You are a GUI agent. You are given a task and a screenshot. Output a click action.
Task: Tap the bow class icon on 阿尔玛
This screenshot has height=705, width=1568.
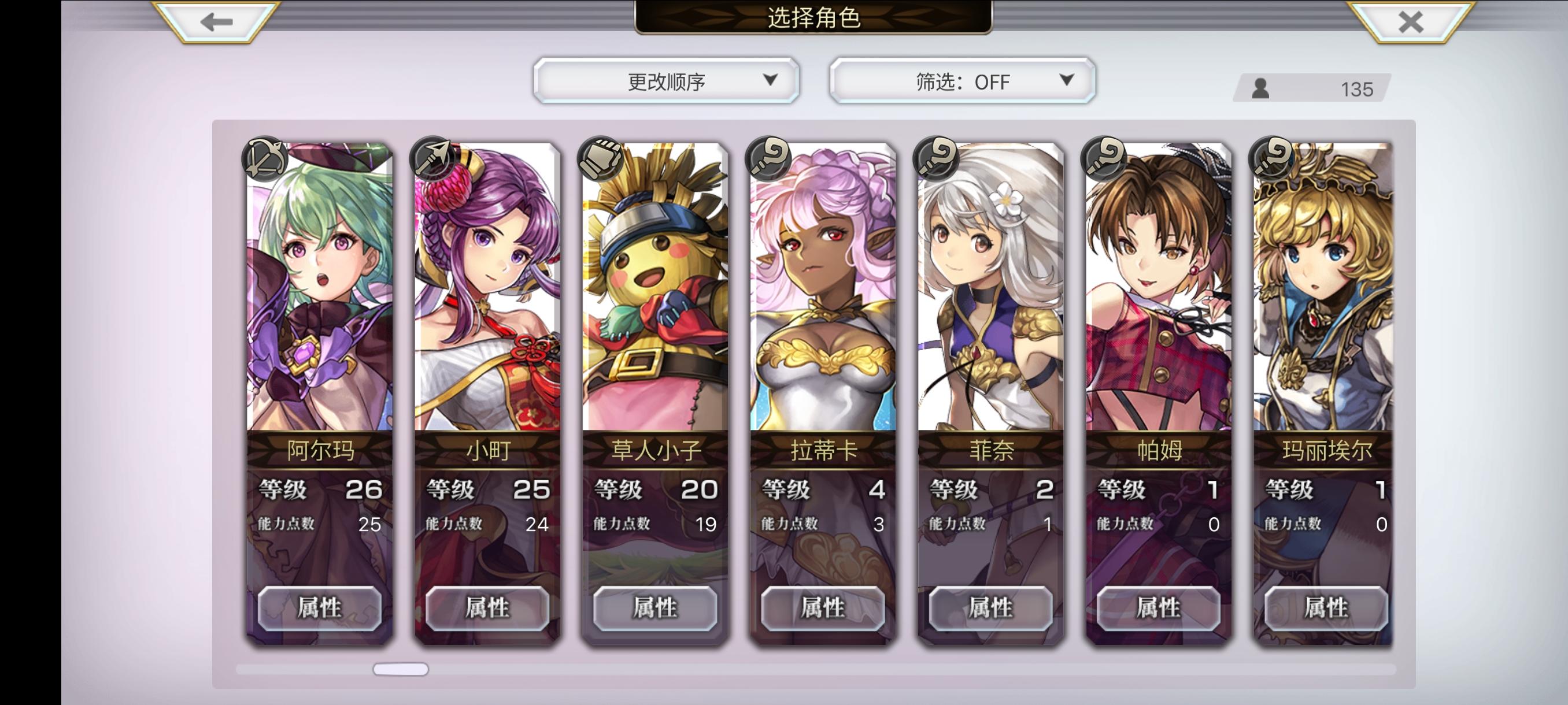[x=265, y=159]
